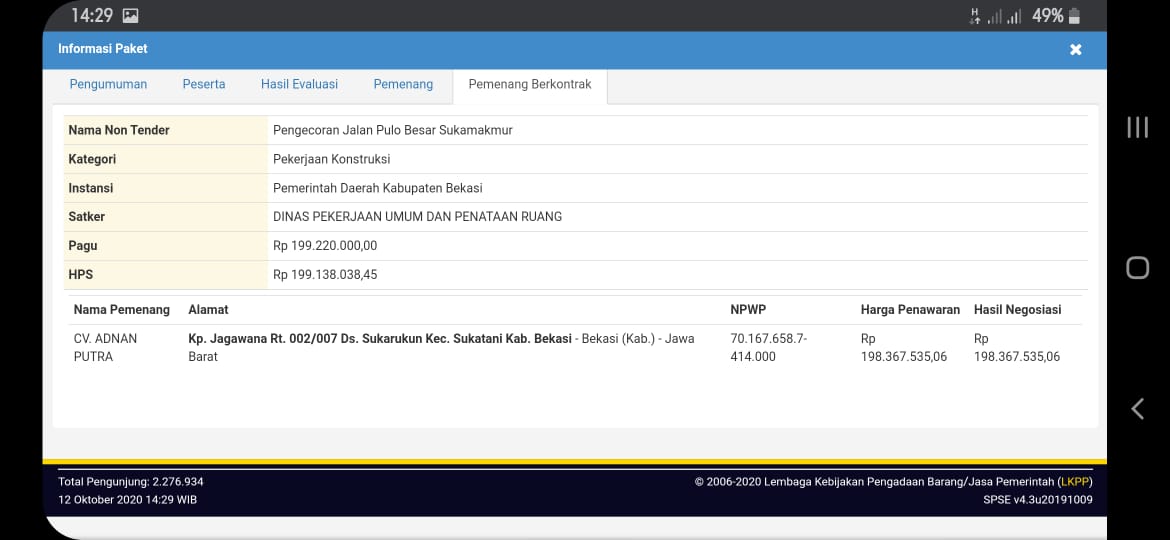This screenshot has height=540, width=1170.
Task: Click the Alamat column header
Action: (x=208, y=310)
